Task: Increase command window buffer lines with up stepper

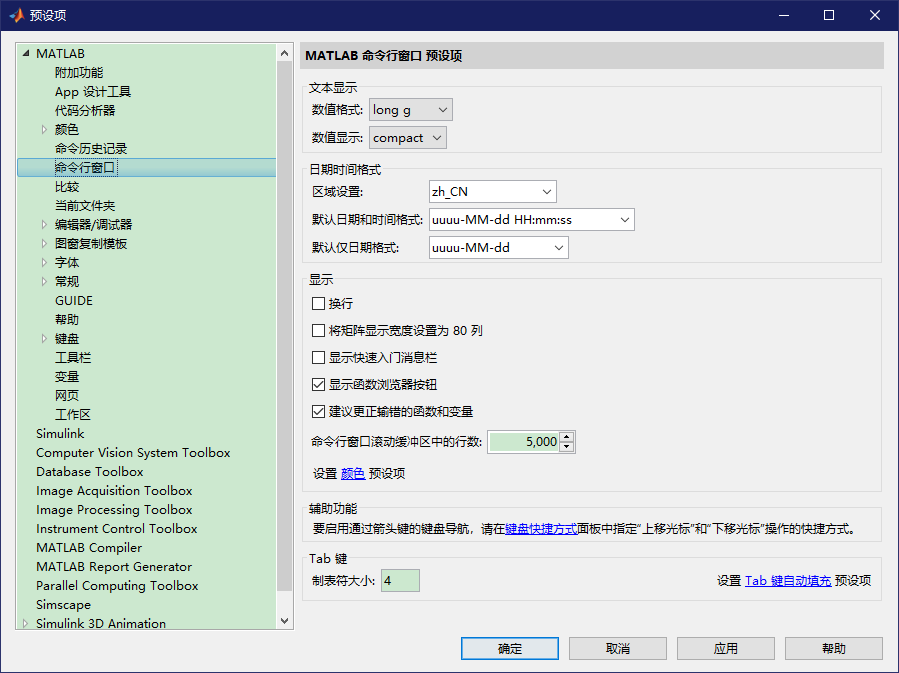Action: point(568,437)
